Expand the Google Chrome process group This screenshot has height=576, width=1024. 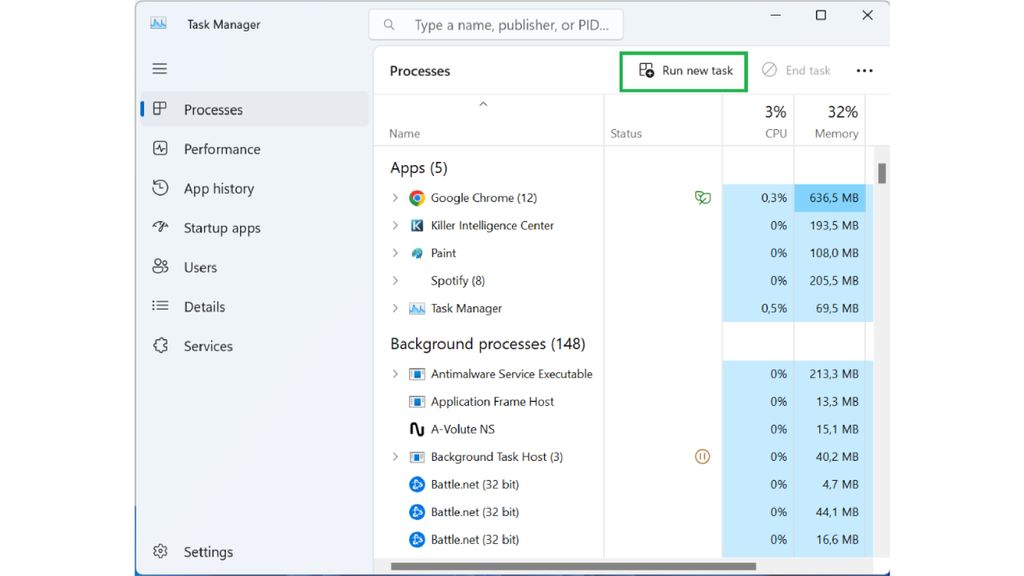(x=394, y=197)
